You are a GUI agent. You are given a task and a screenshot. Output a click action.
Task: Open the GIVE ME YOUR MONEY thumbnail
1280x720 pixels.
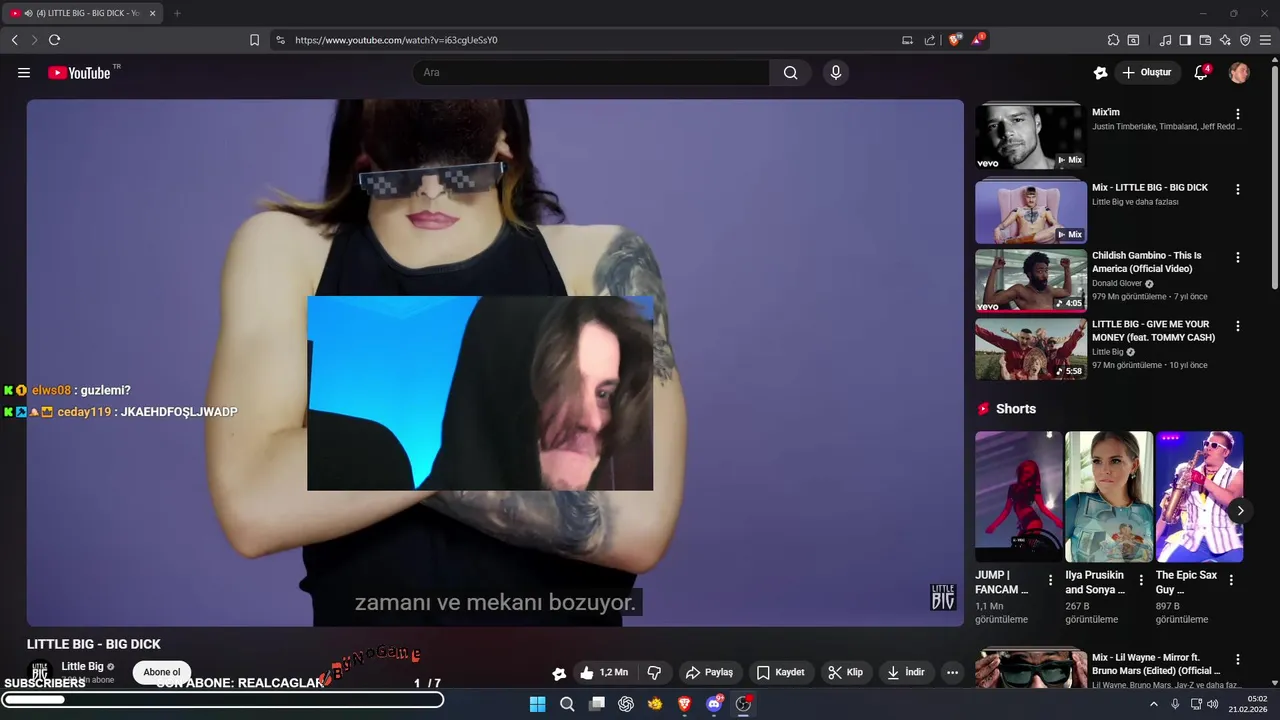coord(1031,349)
